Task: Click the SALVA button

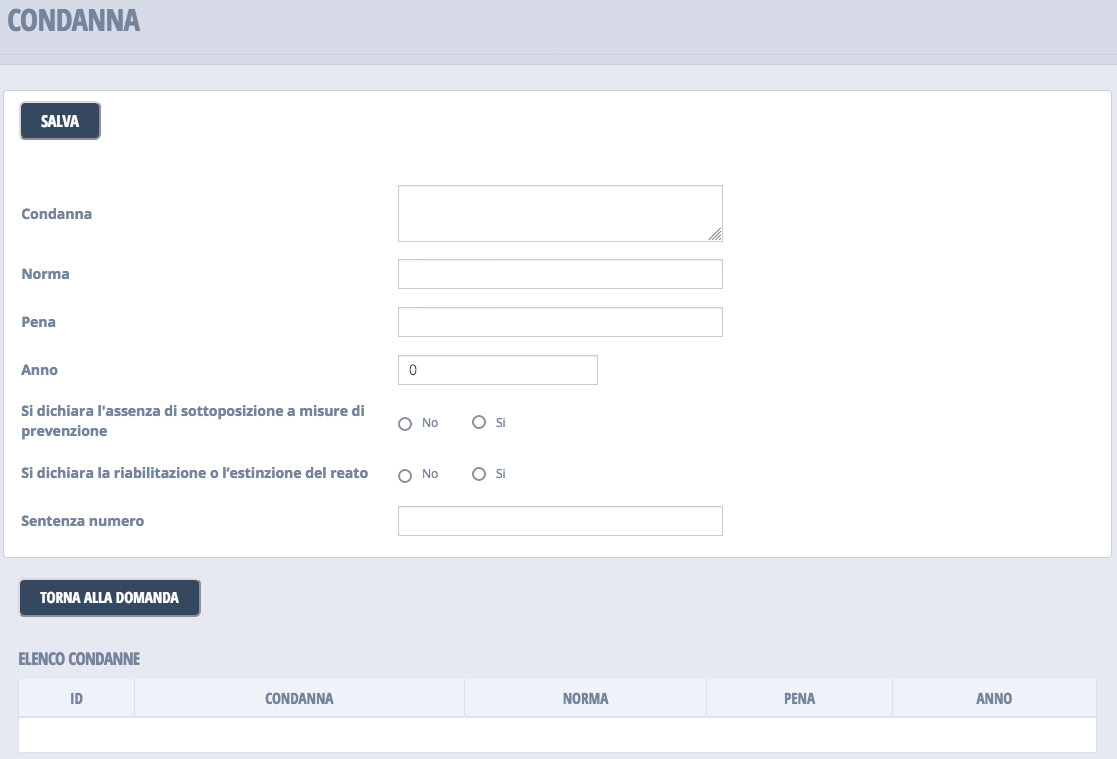Action: click(x=60, y=121)
